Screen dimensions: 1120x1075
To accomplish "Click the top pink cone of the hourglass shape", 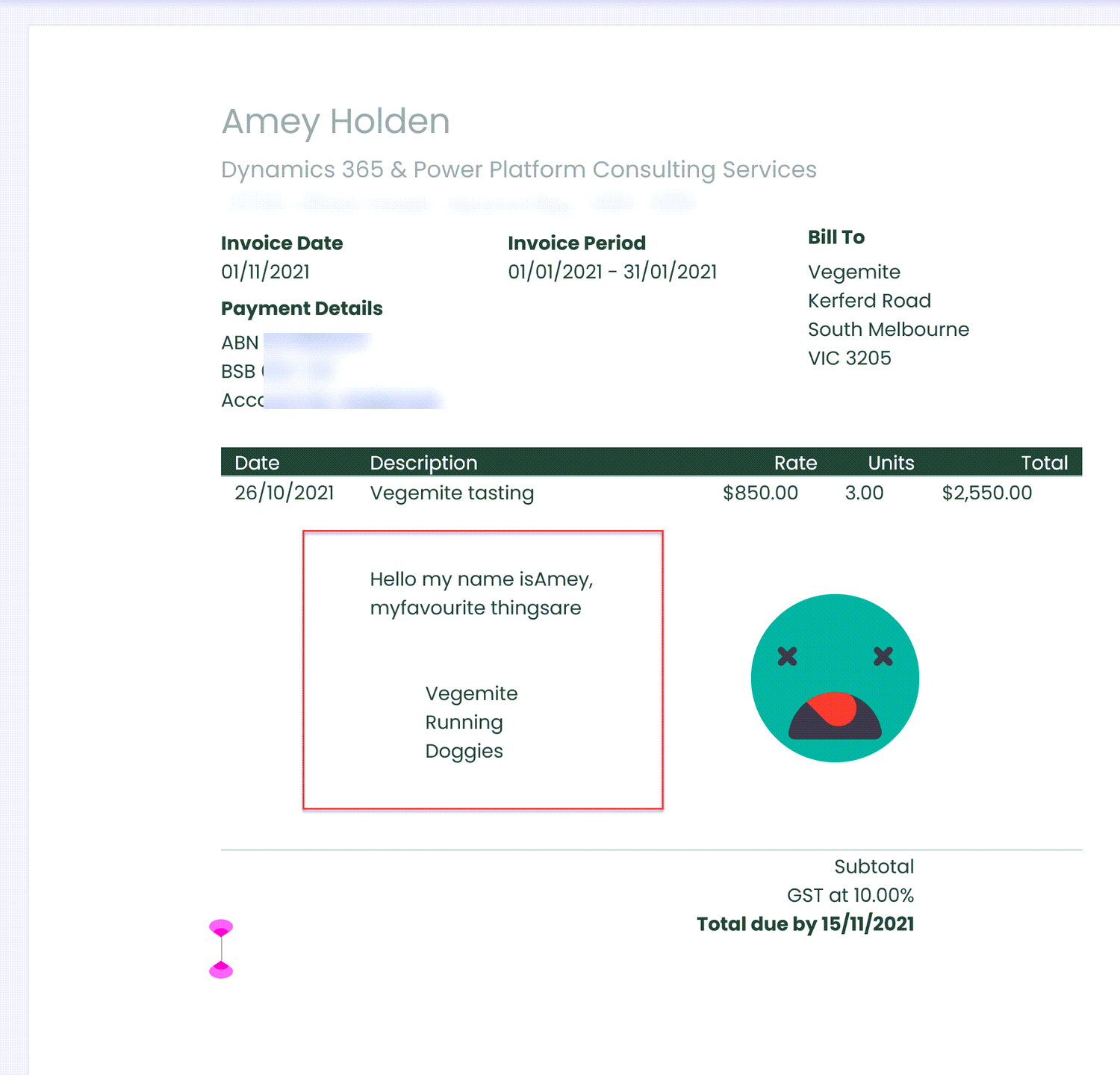I will click(221, 929).
